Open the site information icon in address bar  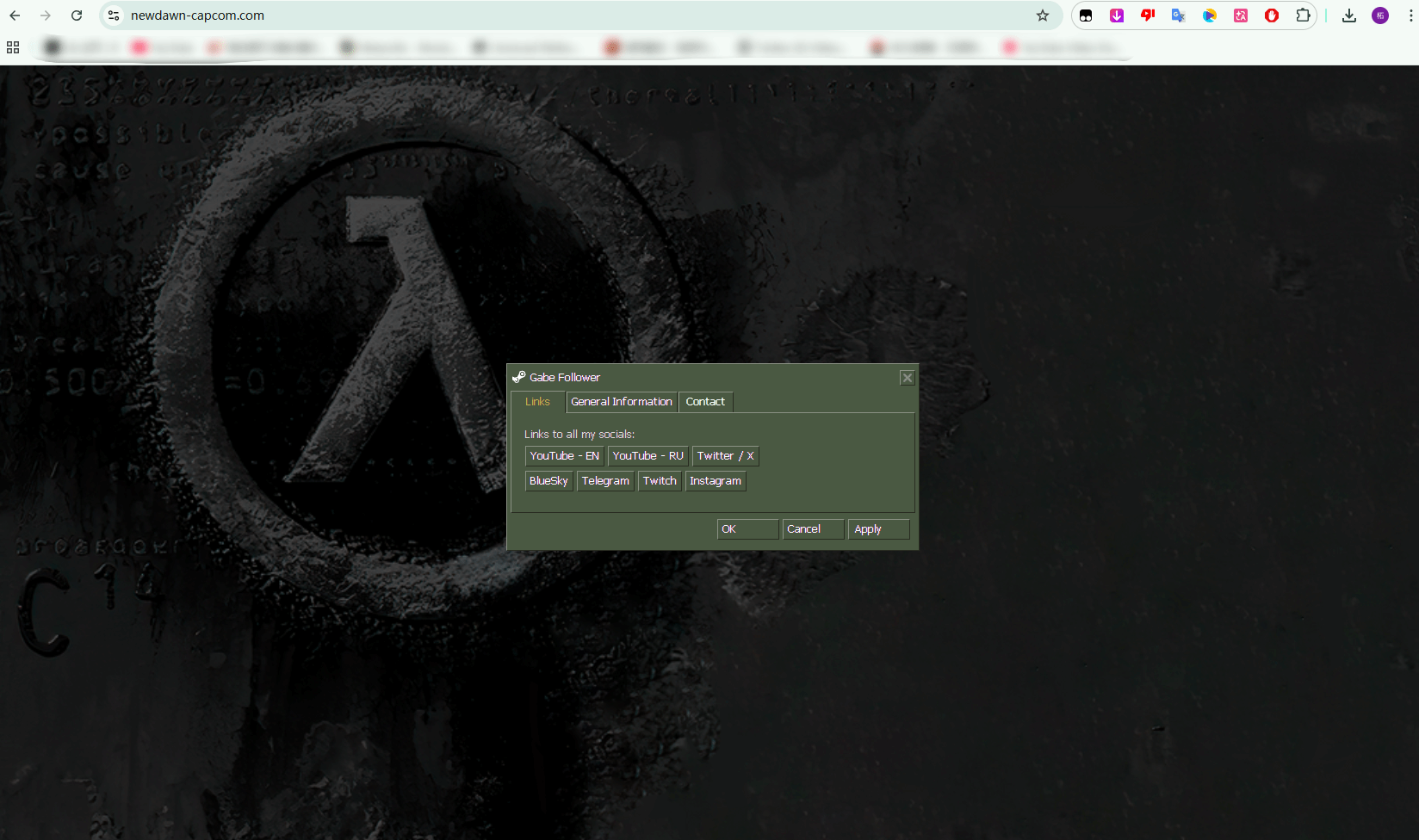[x=114, y=15]
